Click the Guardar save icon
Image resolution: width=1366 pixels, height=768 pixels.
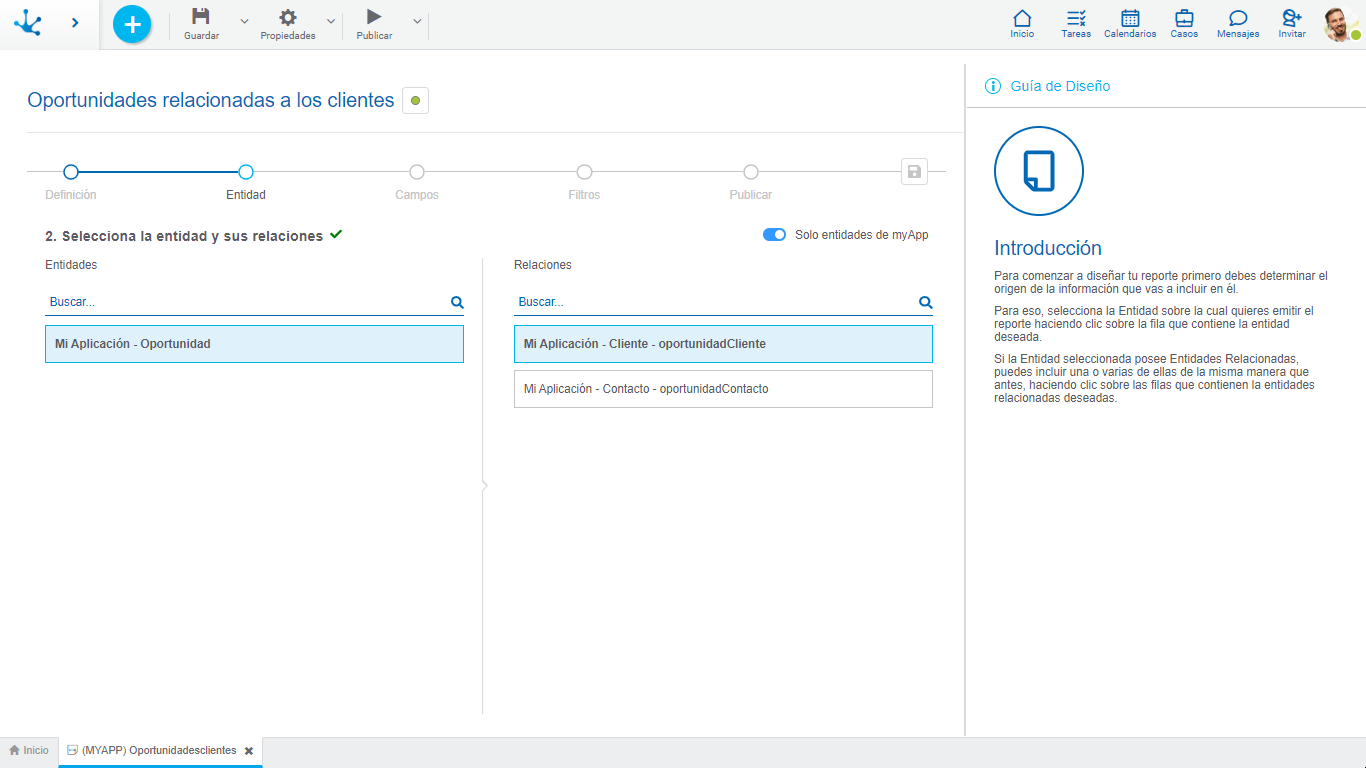click(201, 17)
